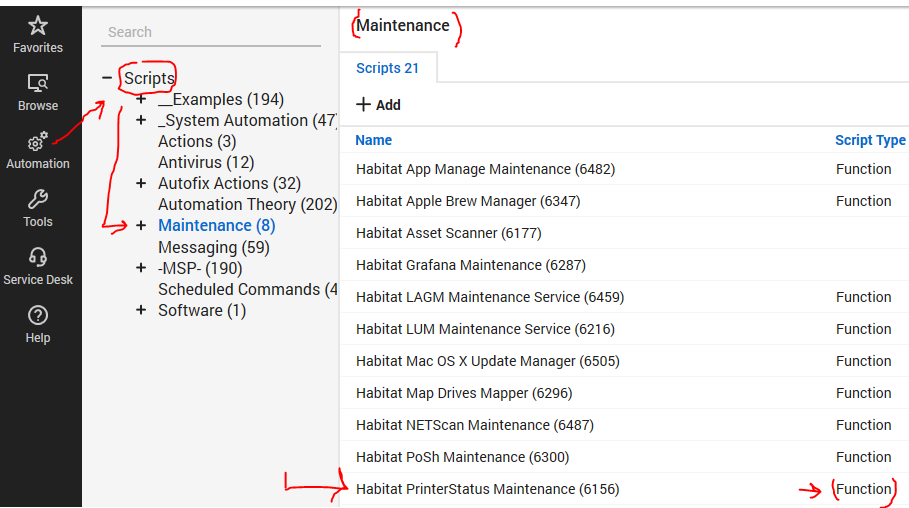
Task: Sort by the Script Type column header
Action: coord(870,140)
